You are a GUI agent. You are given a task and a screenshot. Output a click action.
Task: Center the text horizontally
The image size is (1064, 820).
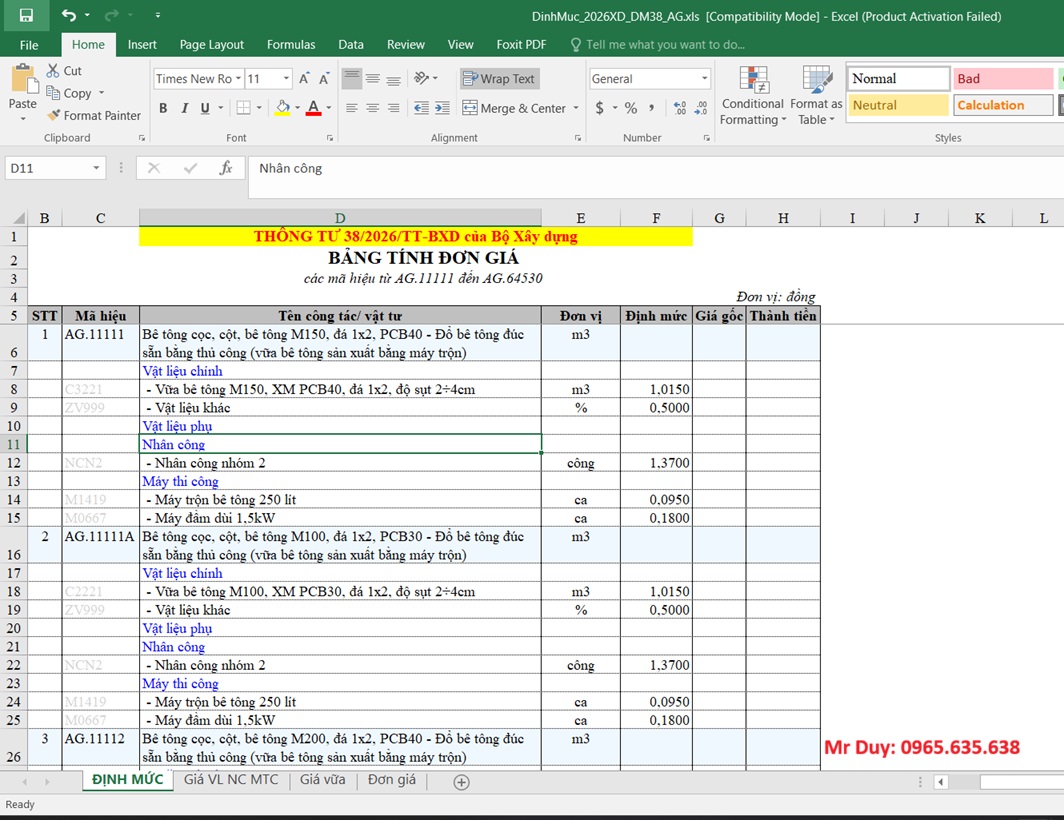[373, 108]
